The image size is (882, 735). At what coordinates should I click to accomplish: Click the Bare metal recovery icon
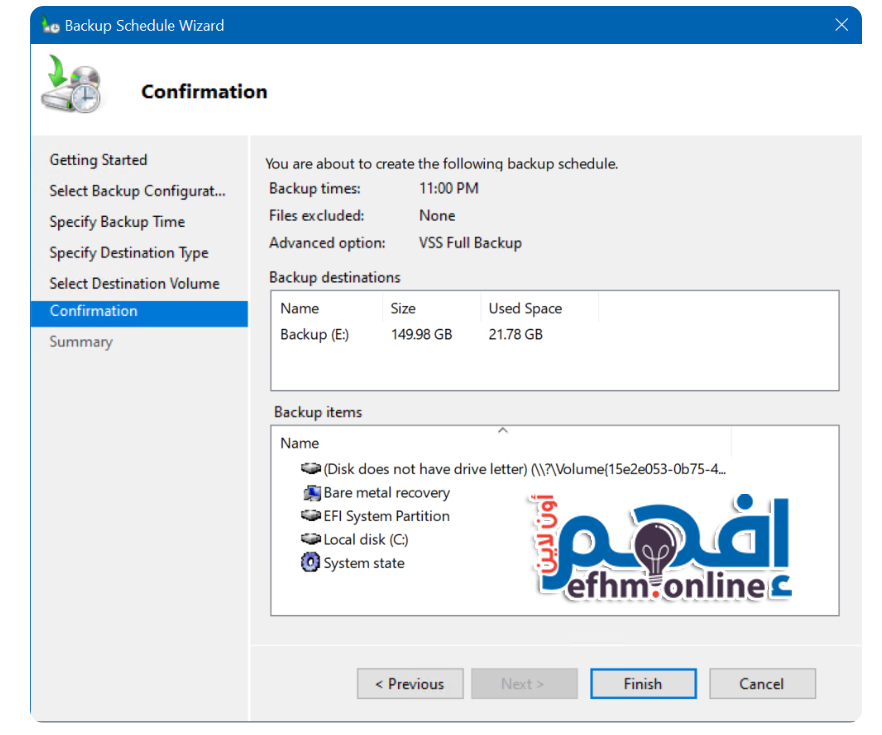pyautogui.click(x=311, y=493)
